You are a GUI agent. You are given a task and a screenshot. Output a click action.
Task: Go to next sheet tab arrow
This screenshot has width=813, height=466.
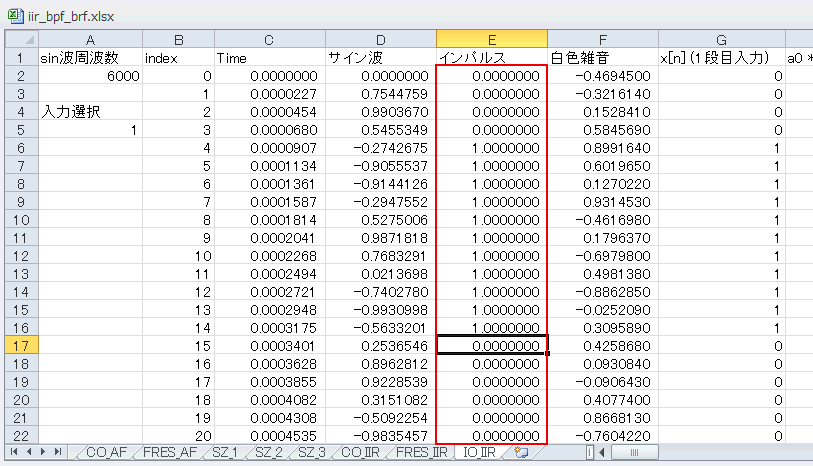[43, 452]
